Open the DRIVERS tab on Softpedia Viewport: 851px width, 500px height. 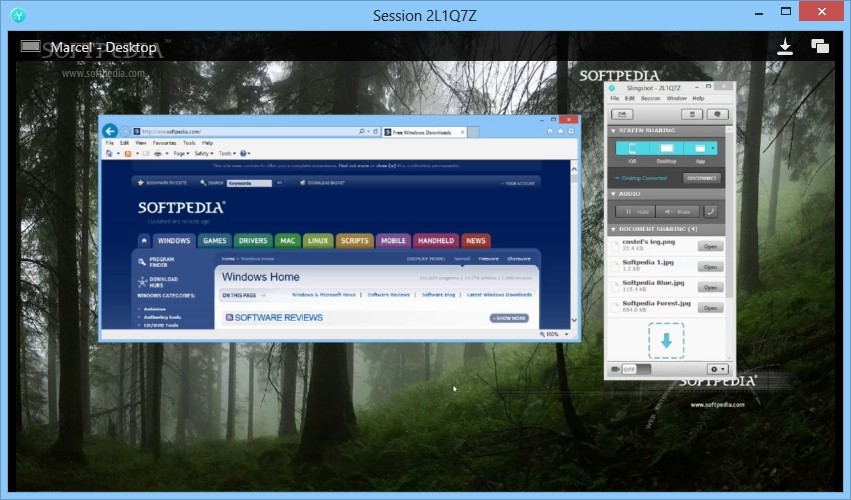click(x=253, y=240)
